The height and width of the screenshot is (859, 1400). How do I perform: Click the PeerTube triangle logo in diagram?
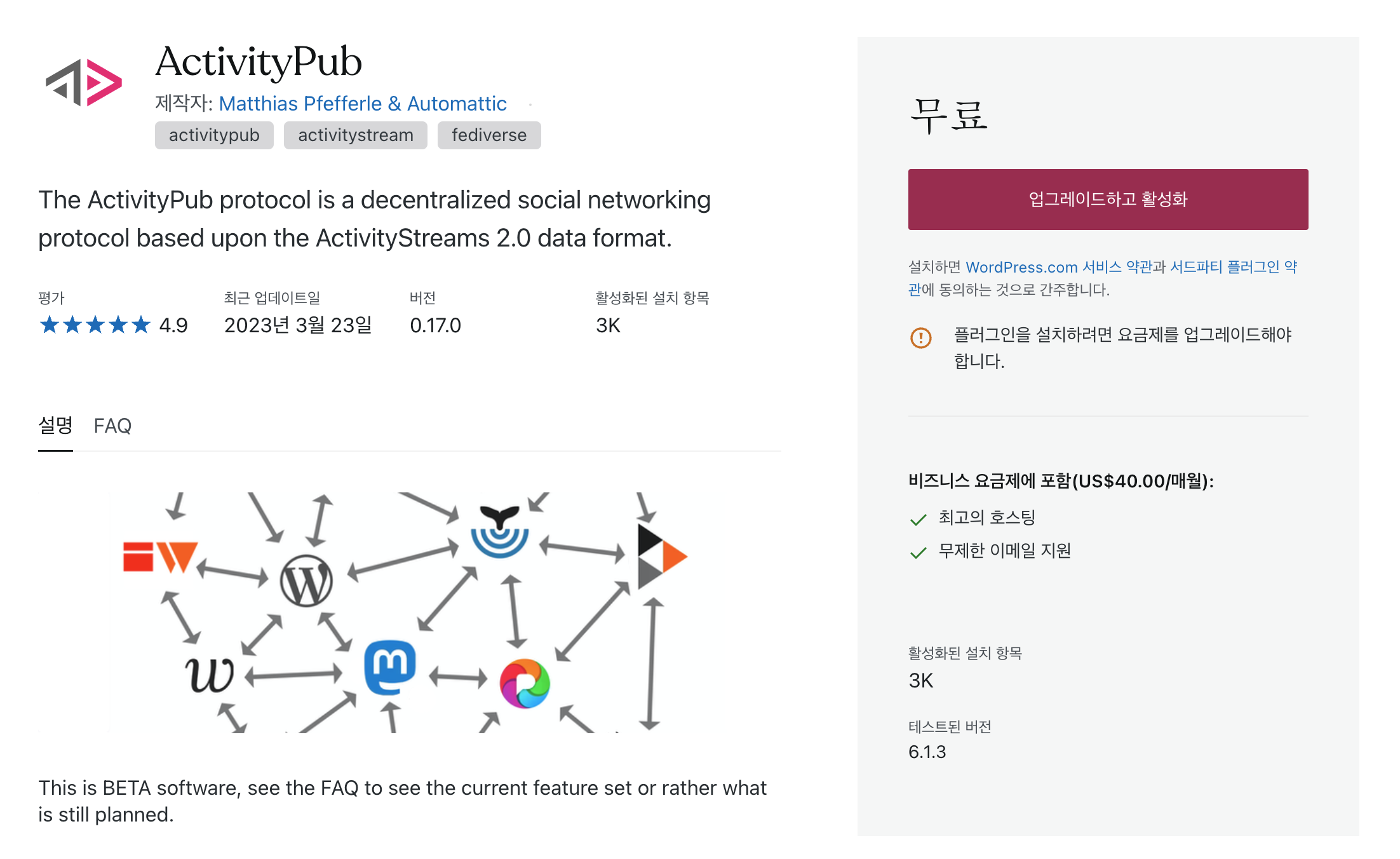click(662, 556)
